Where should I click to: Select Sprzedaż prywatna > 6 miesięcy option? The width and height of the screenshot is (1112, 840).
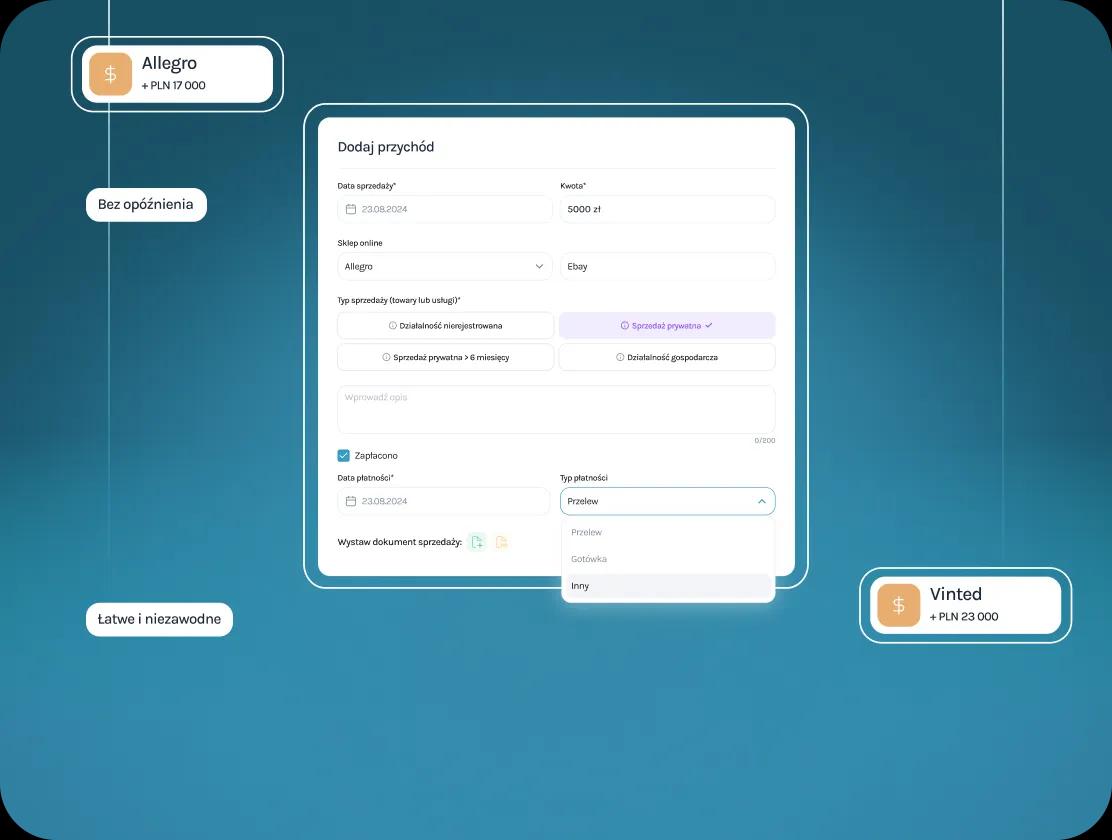(x=445, y=357)
